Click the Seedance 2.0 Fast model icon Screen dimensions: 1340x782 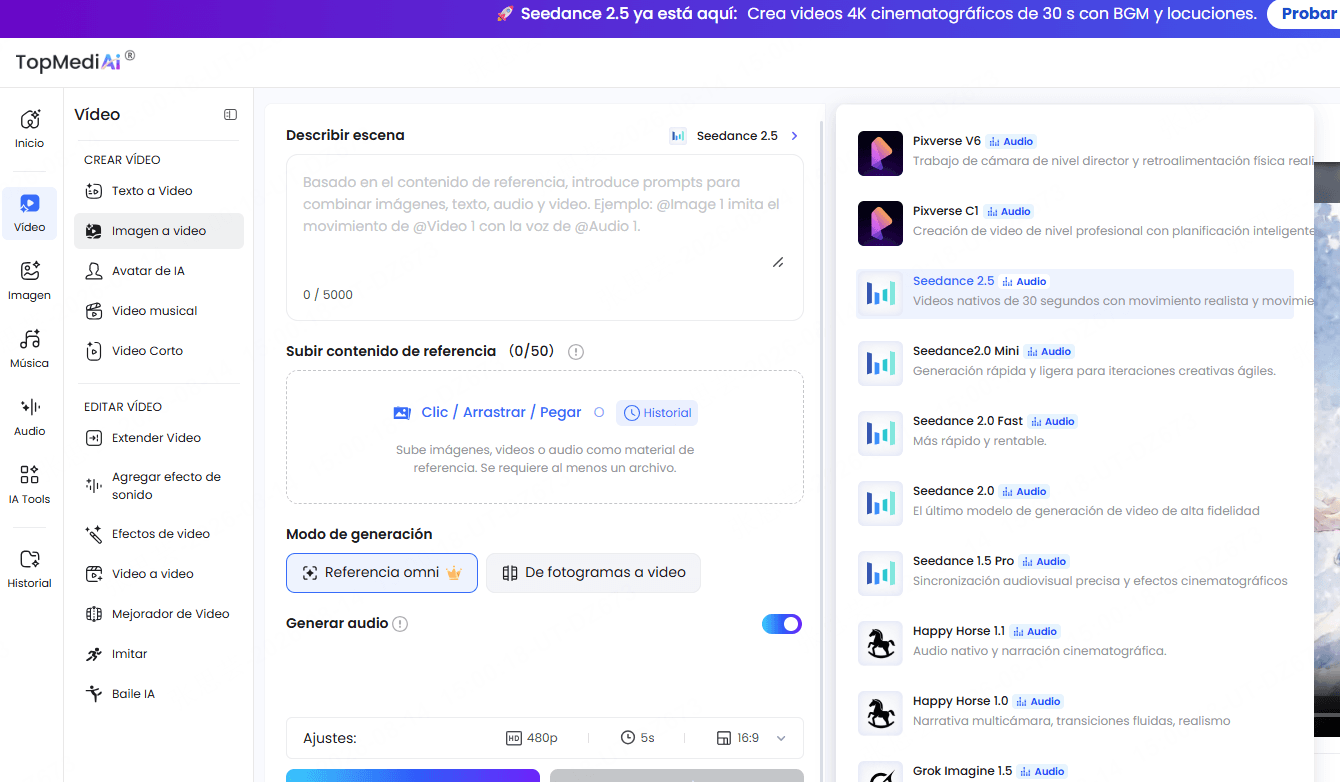point(880,433)
